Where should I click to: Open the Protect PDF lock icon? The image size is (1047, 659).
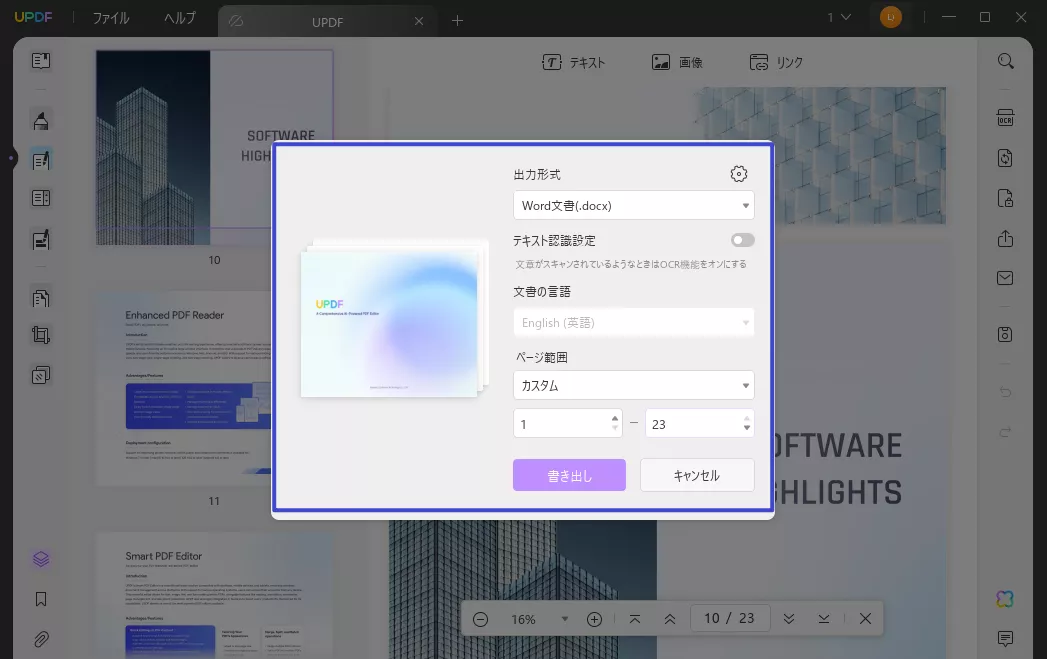[1006, 198]
